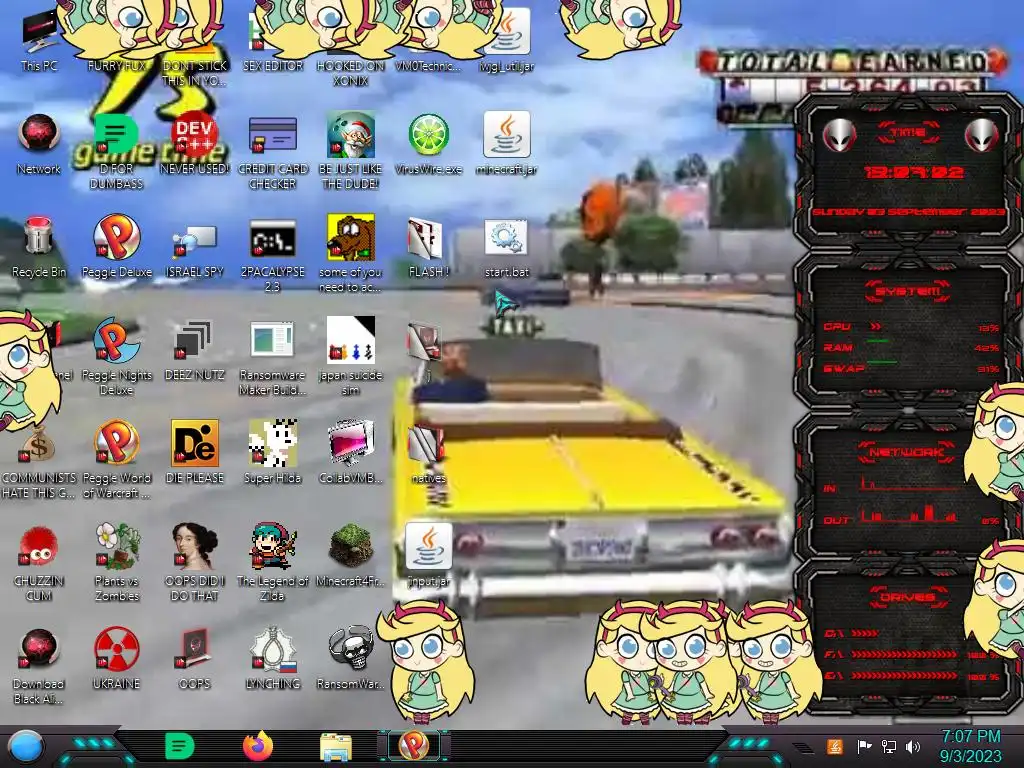Open the lwjgl_util.jar file
Screen dimensions: 1024x768
[507, 40]
